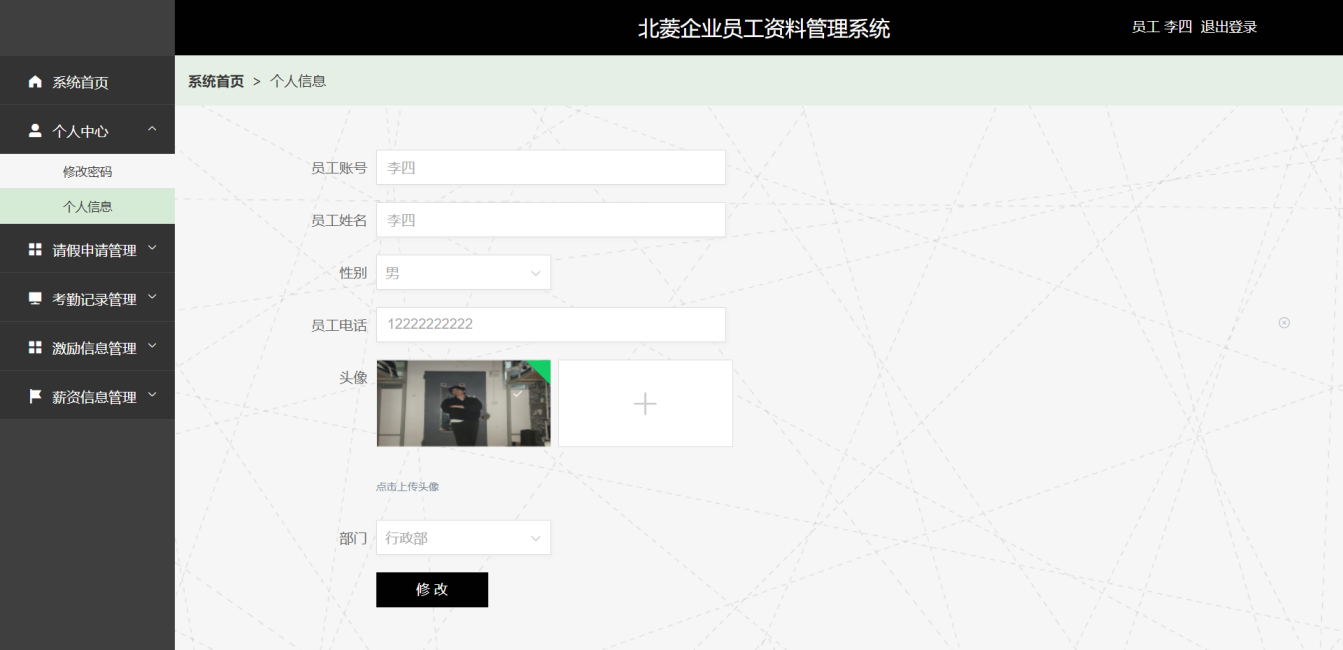Click the 员工 李四 header text

tap(1162, 27)
